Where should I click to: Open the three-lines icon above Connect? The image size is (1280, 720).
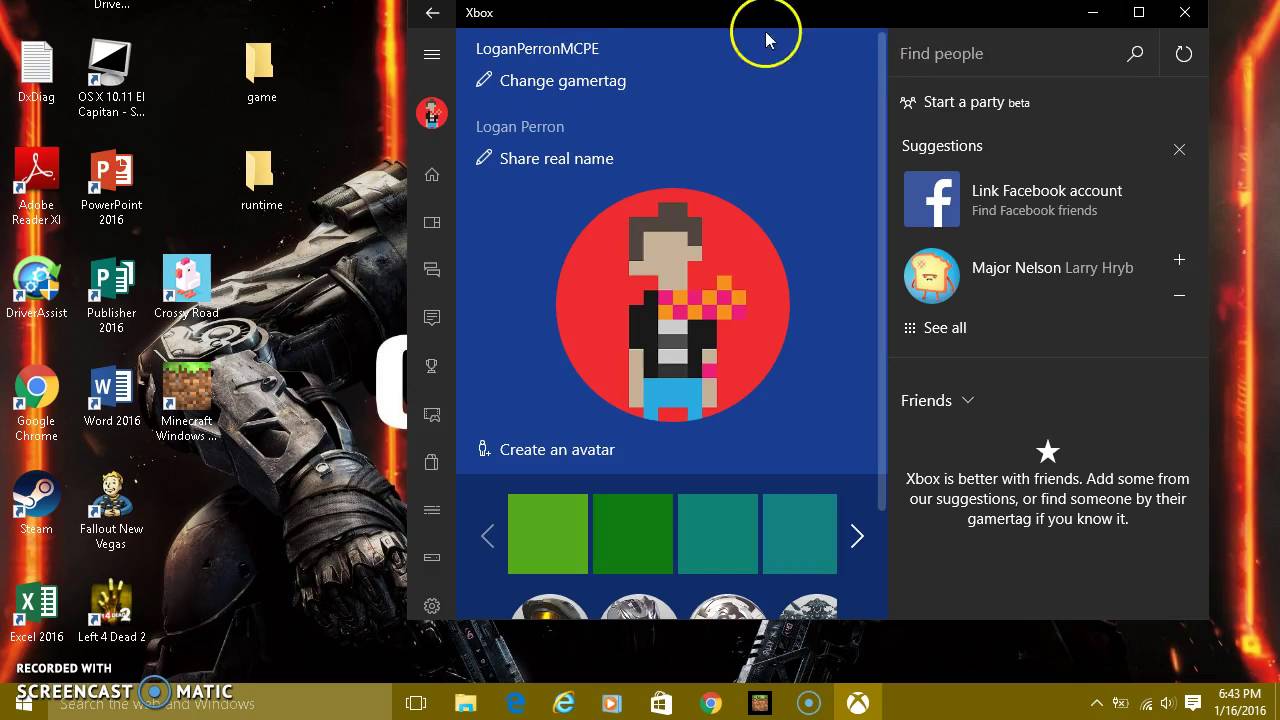pyautogui.click(x=432, y=510)
